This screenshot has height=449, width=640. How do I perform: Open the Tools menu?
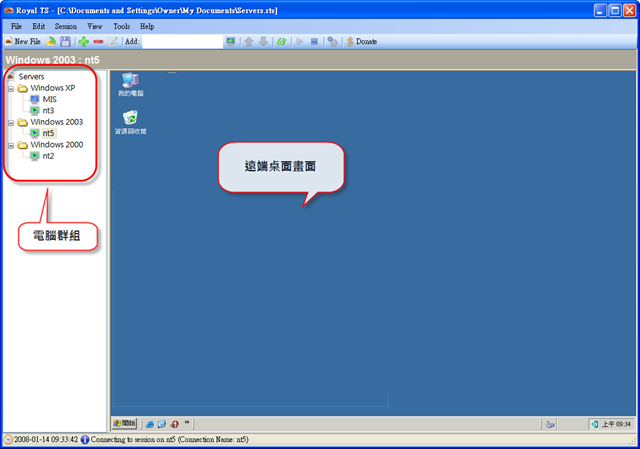(121, 26)
